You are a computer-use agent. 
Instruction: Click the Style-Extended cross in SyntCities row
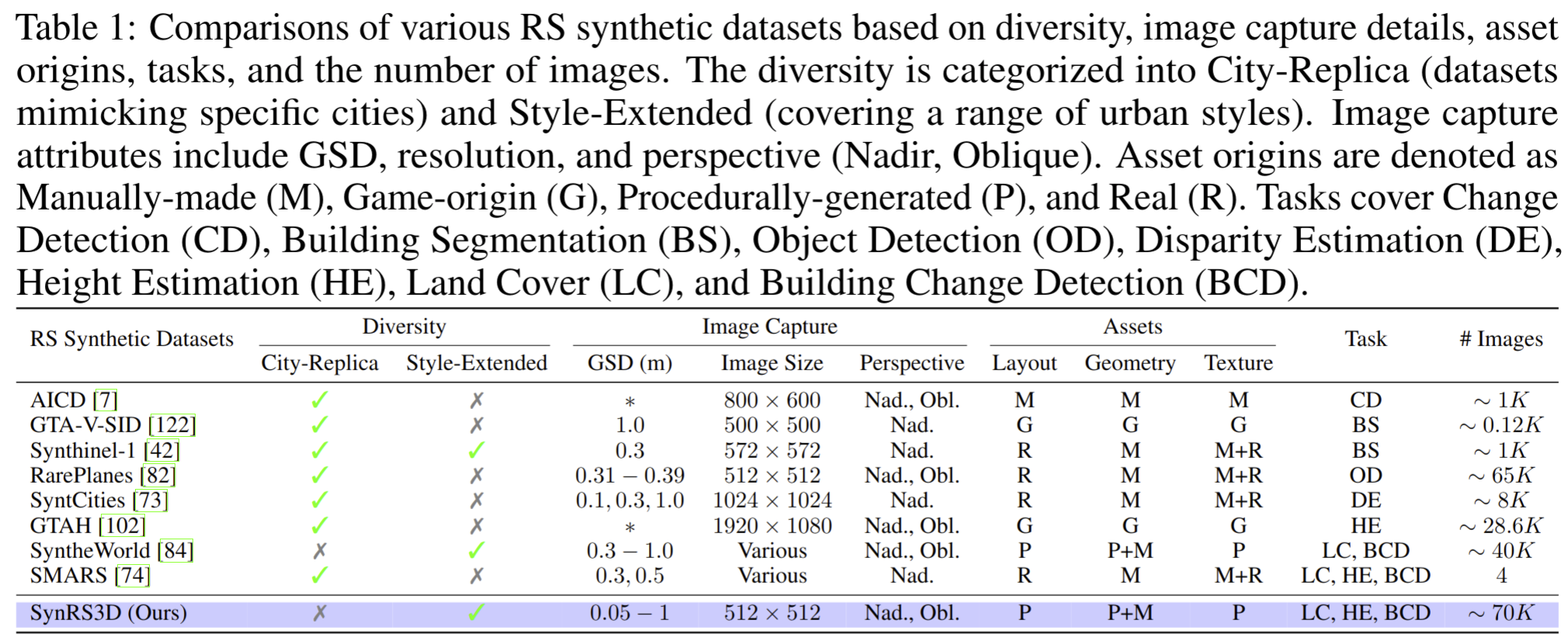(477, 500)
